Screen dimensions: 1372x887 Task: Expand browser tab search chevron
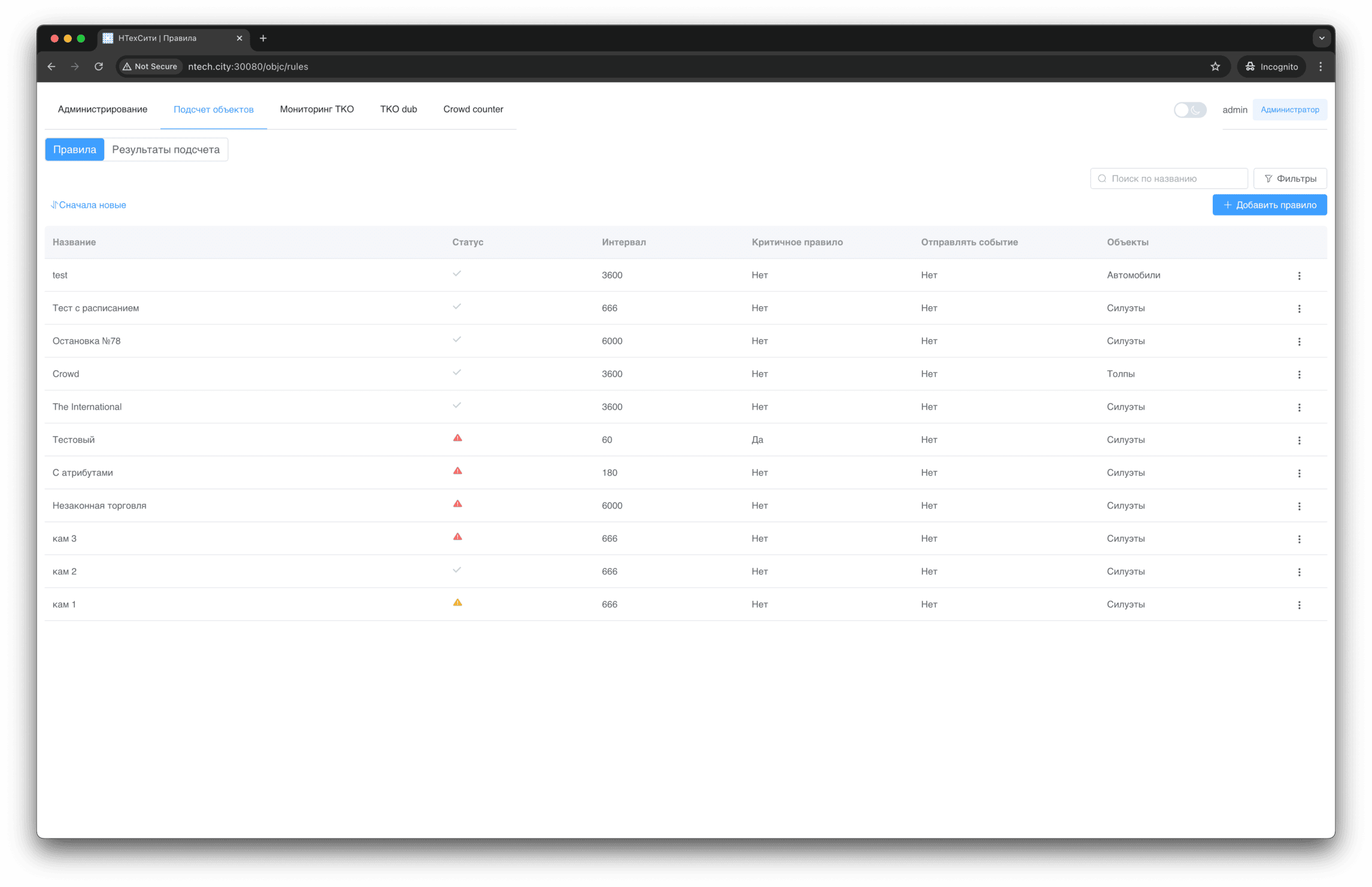[1321, 38]
